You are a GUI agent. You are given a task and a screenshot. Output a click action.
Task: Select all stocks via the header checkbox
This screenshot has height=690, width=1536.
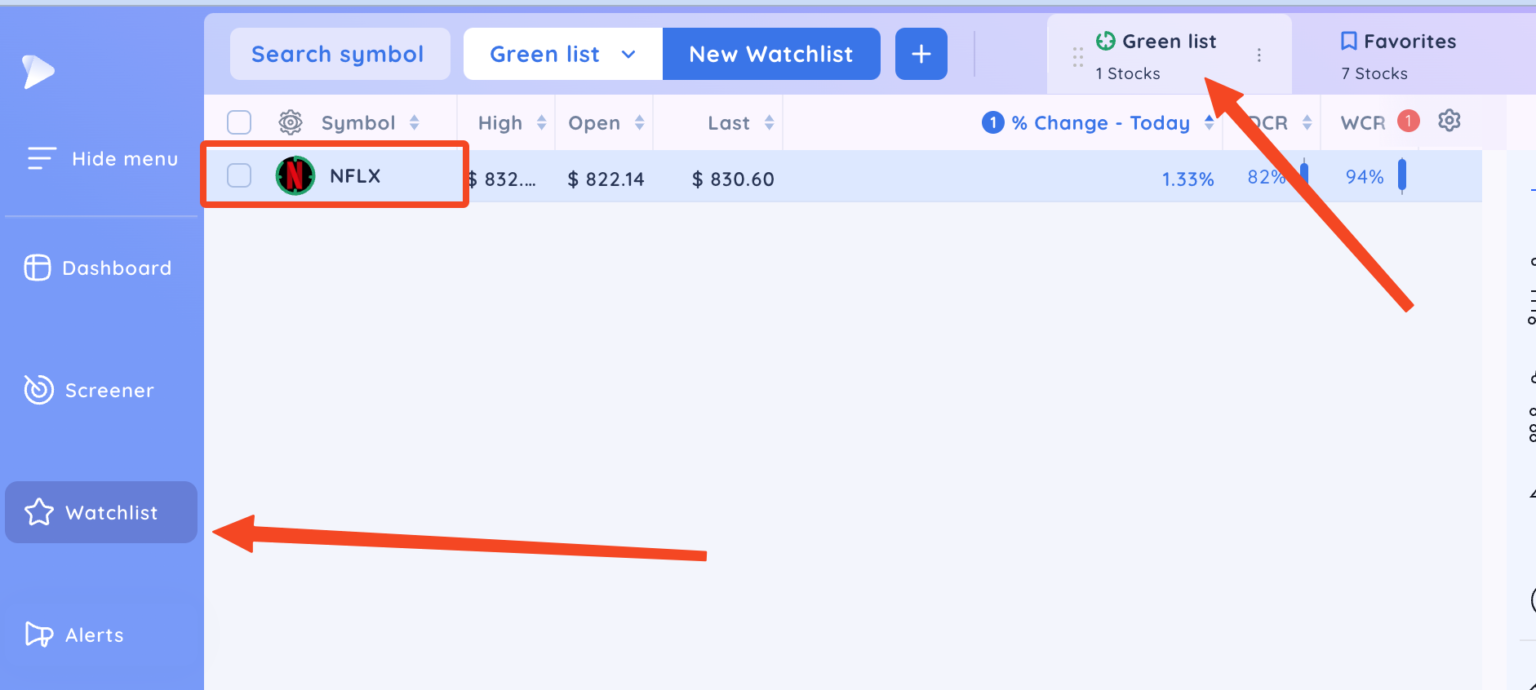coord(238,121)
